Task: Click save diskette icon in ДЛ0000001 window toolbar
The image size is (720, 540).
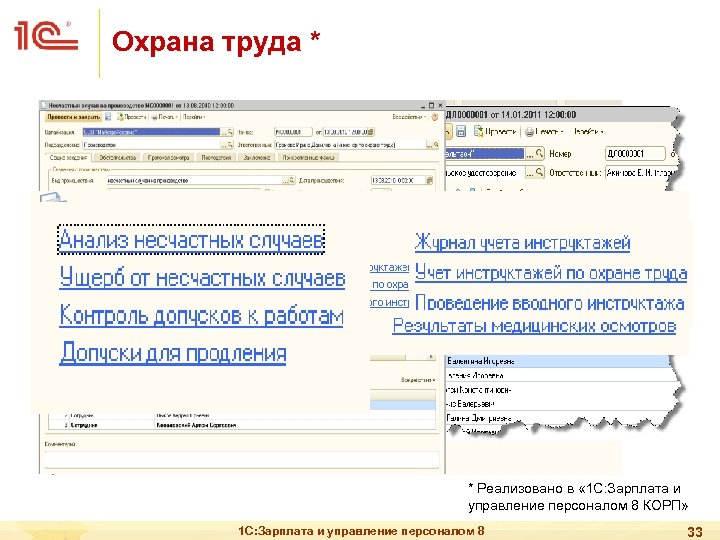Action: [x=461, y=132]
